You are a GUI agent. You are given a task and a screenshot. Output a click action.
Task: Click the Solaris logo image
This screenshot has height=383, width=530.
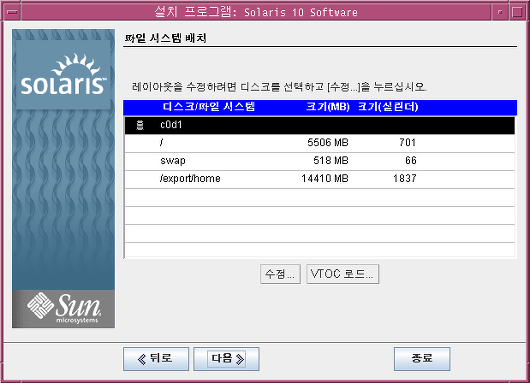(x=64, y=75)
